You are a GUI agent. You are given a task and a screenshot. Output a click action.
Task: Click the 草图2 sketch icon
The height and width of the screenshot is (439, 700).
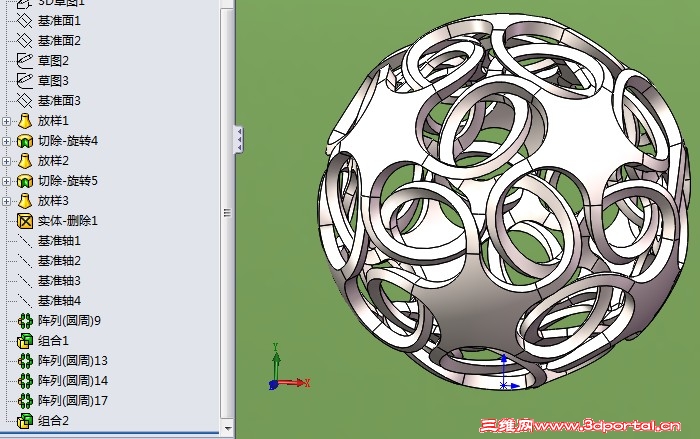coord(25,60)
